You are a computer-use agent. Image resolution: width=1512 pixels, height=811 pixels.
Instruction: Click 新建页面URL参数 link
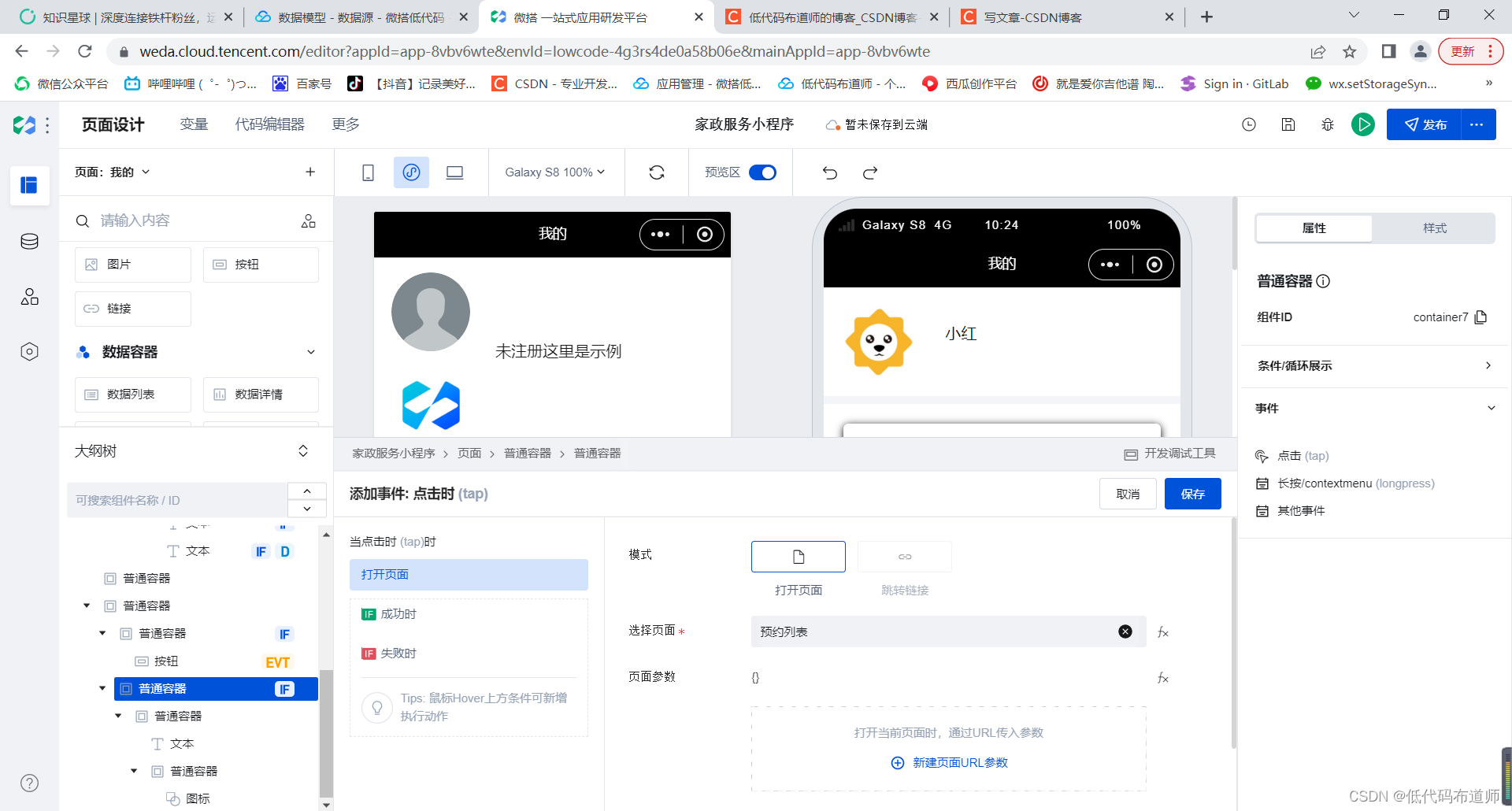coord(949,762)
